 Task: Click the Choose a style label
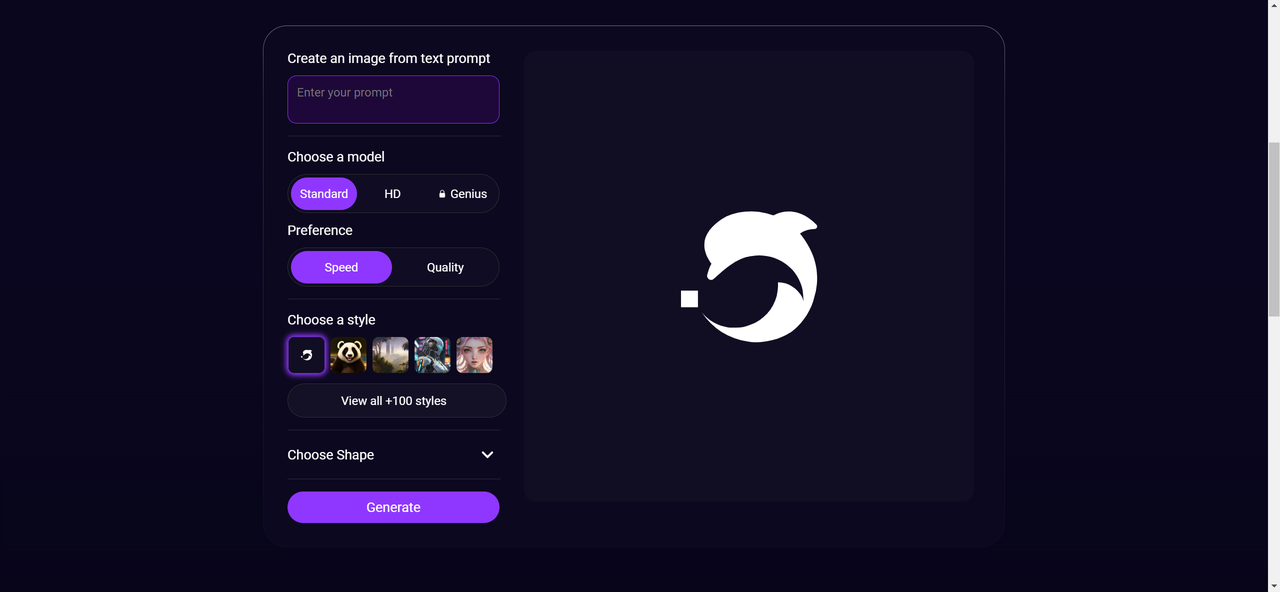pos(331,320)
